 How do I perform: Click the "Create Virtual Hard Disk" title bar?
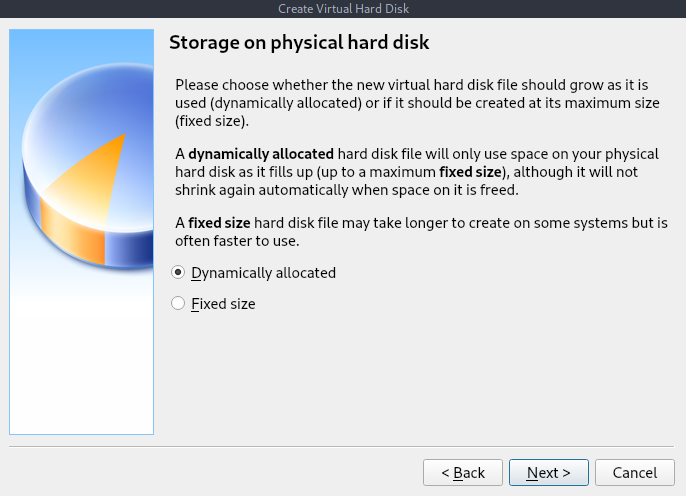coord(343,9)
